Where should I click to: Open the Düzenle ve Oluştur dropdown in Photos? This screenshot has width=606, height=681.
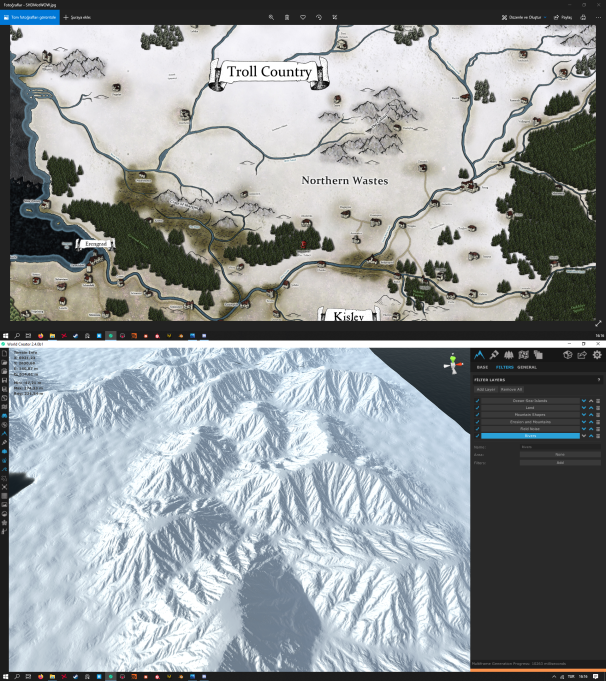pyautogui.click(x=524, y=17)
